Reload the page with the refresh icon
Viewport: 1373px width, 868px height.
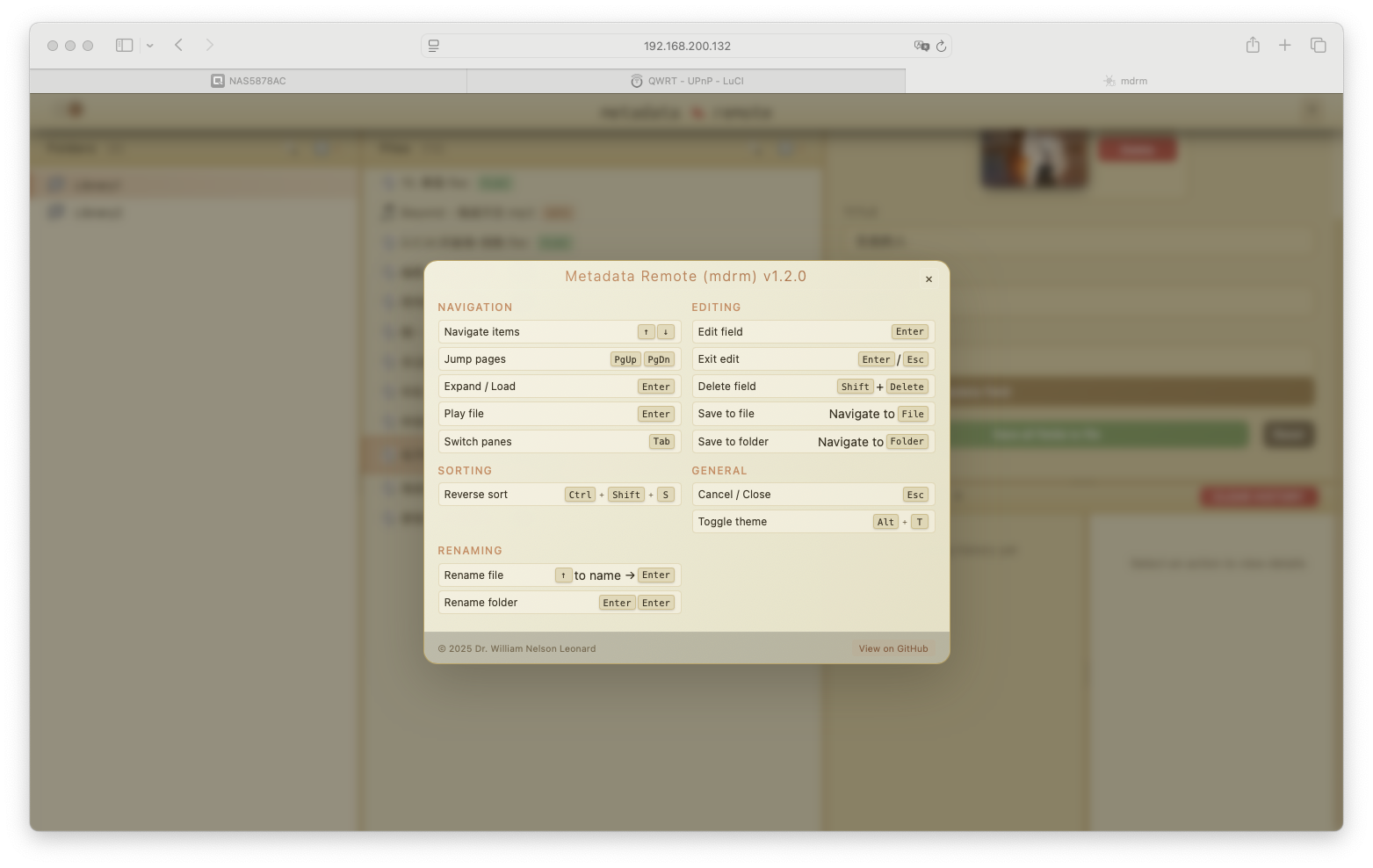[x=941, y=46]
